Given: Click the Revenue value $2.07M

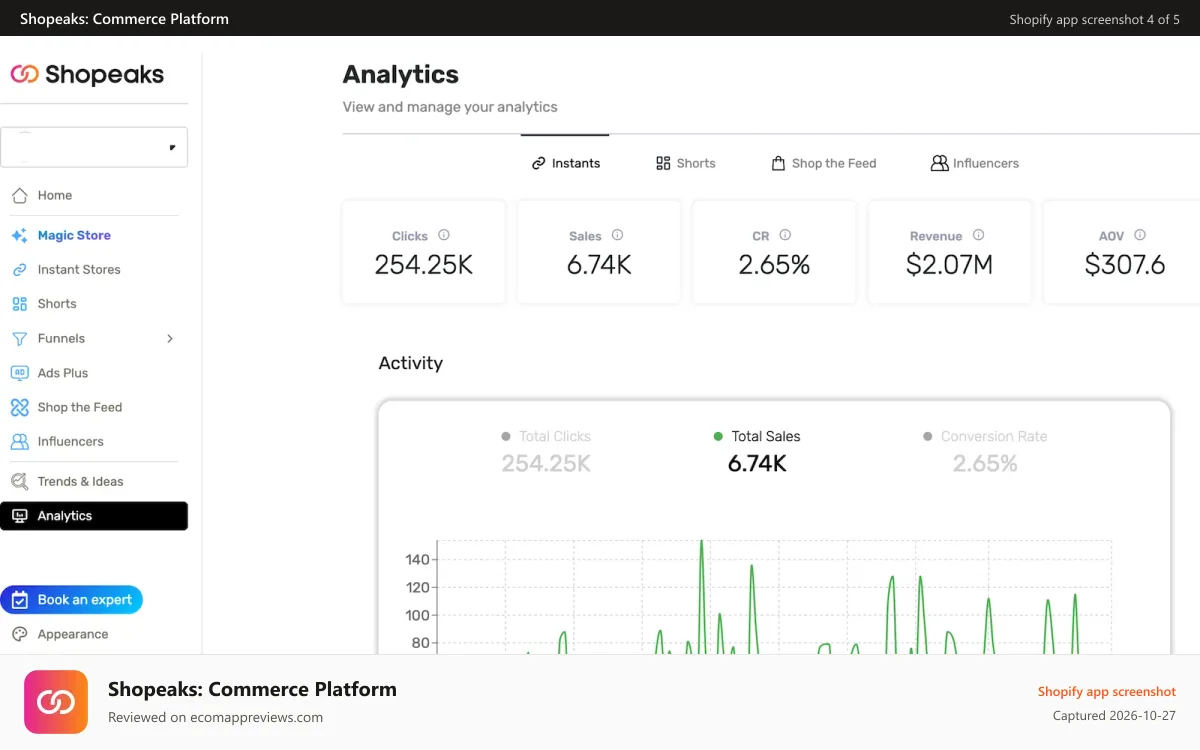Looking at the screenshot, I should click(x=949, y=265).
